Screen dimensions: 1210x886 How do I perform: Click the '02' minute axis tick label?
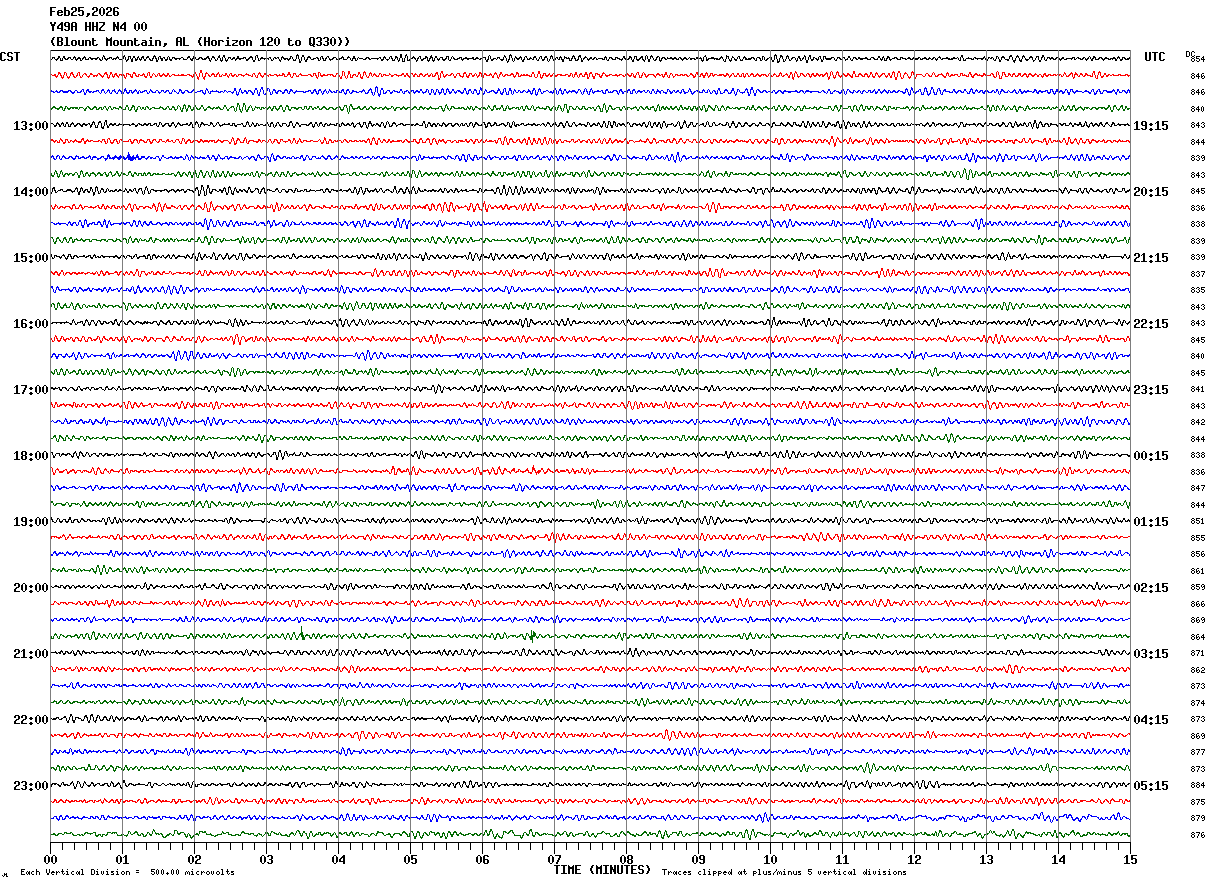pos(194,859)
